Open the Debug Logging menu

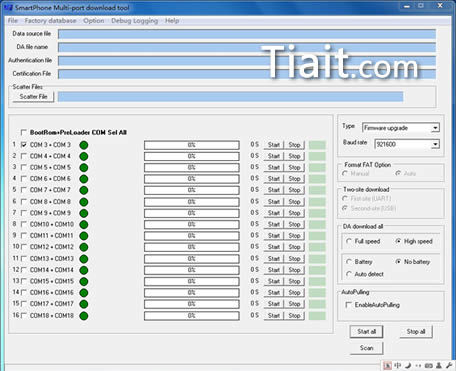coord(134,21)
